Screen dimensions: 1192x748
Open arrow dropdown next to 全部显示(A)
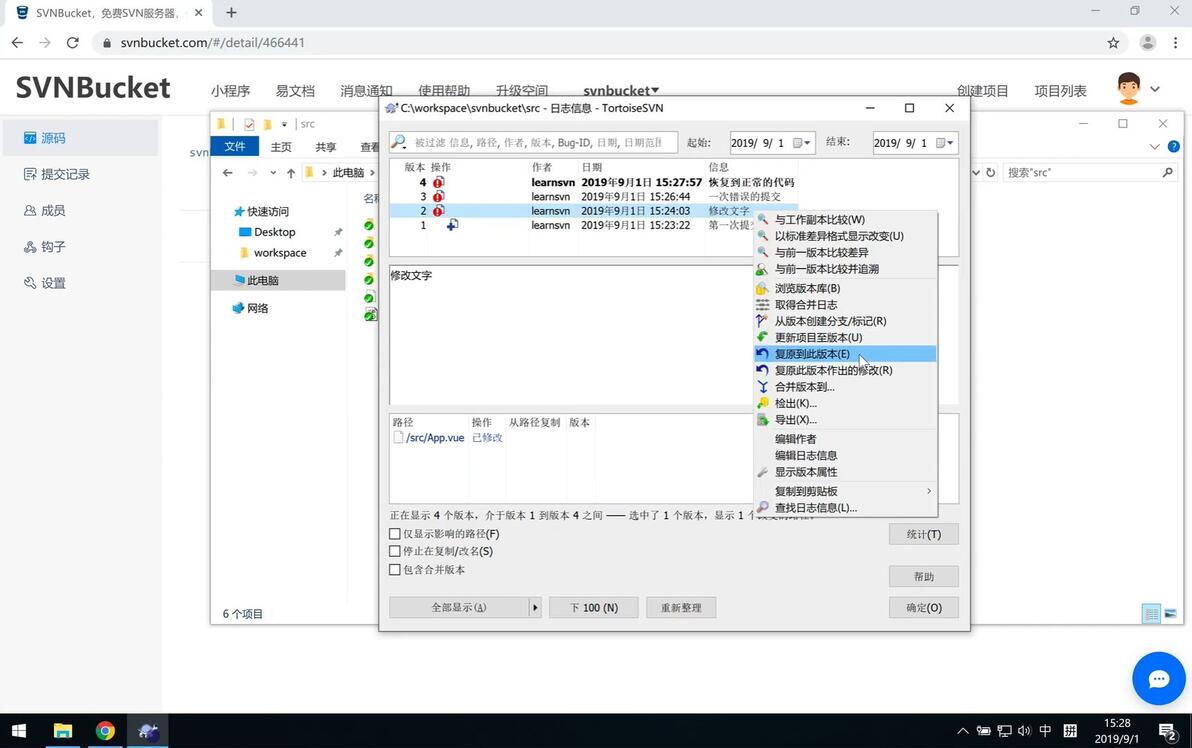[x=535, y=607]
